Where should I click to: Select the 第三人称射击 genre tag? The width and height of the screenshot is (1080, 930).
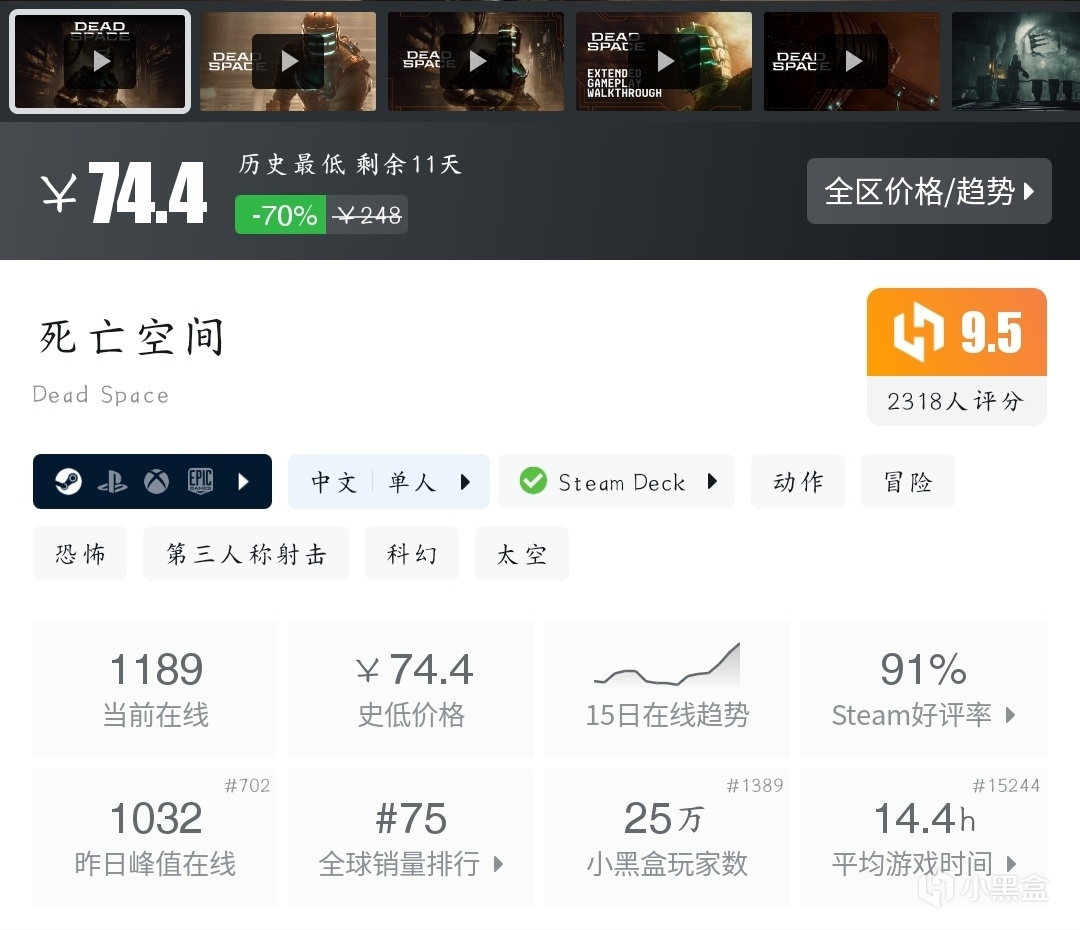point(246,553)
